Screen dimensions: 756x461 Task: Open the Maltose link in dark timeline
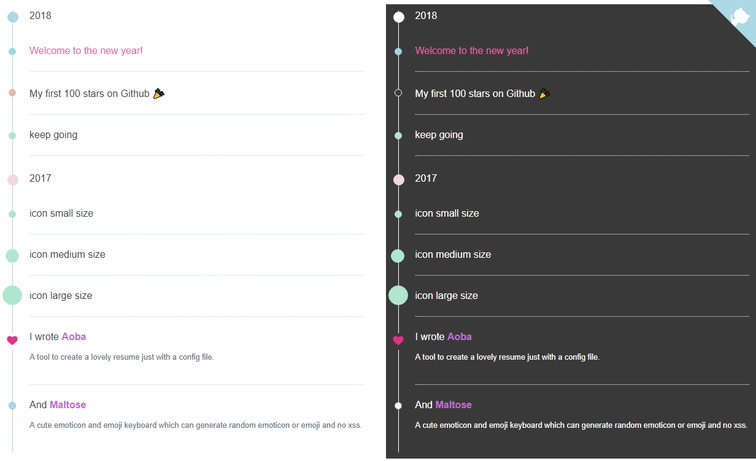tap(453, 405)
